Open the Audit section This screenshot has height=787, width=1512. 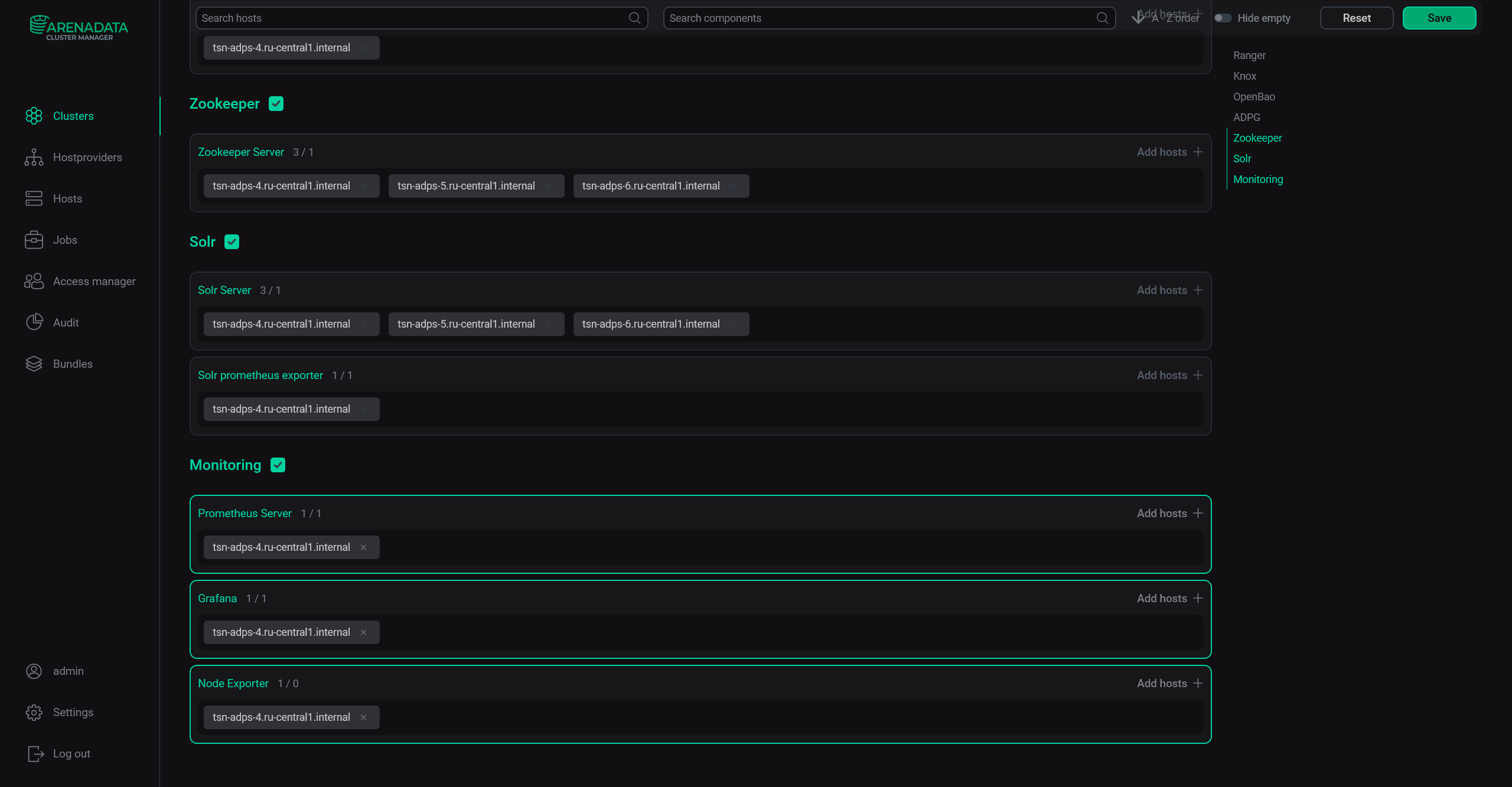65,322
